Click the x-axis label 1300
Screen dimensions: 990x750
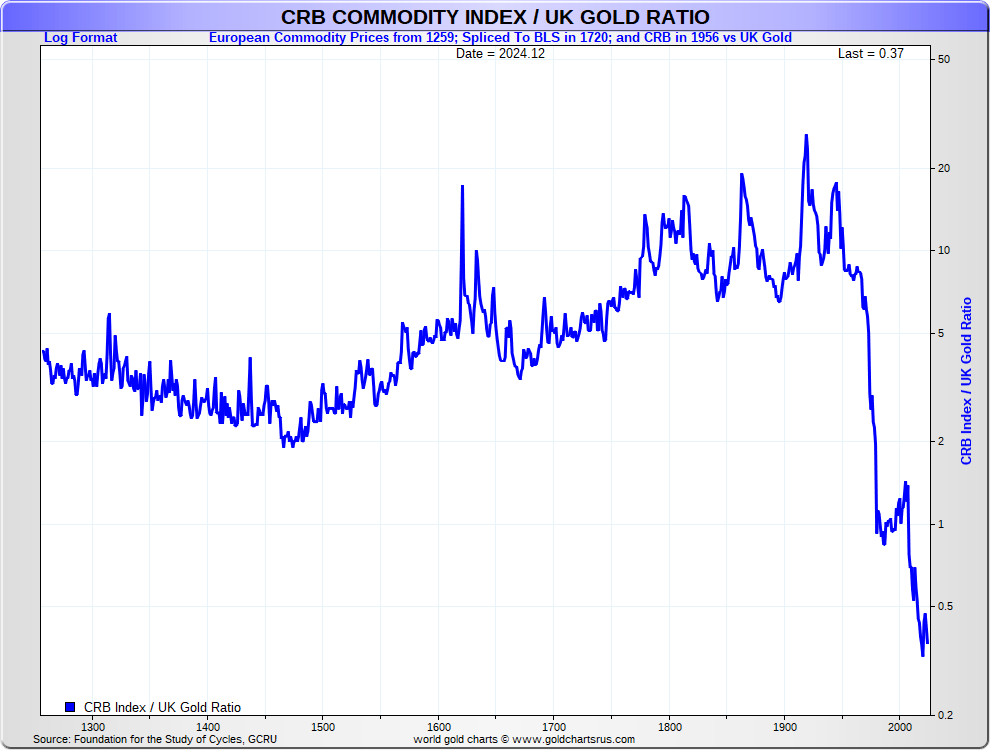[x=93, y=727]
